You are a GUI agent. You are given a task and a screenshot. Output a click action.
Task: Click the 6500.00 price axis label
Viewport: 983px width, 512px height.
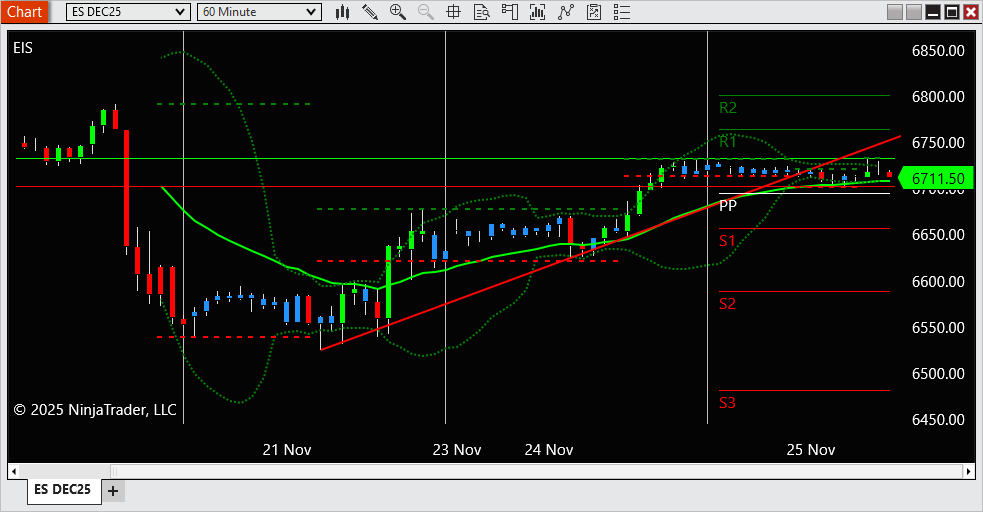tap(938, 374)
